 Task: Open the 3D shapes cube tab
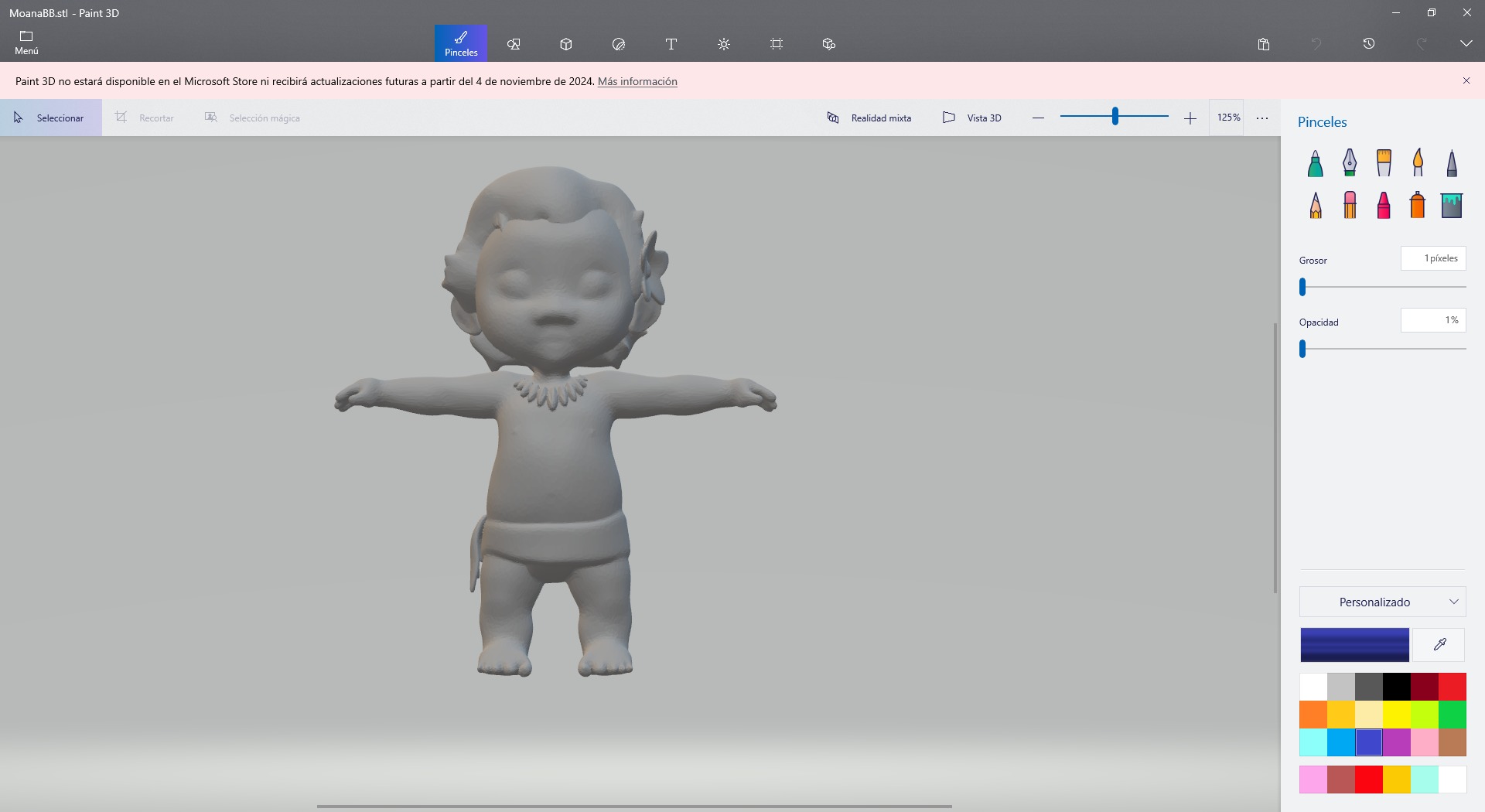click(566, 44)
